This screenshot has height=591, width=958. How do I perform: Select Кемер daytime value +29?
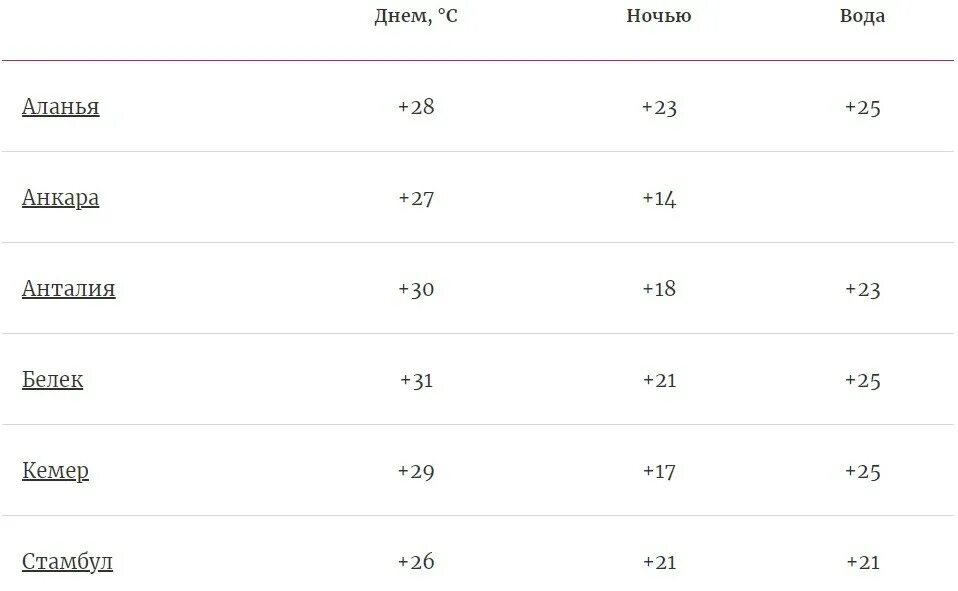[x=416, y=471]
